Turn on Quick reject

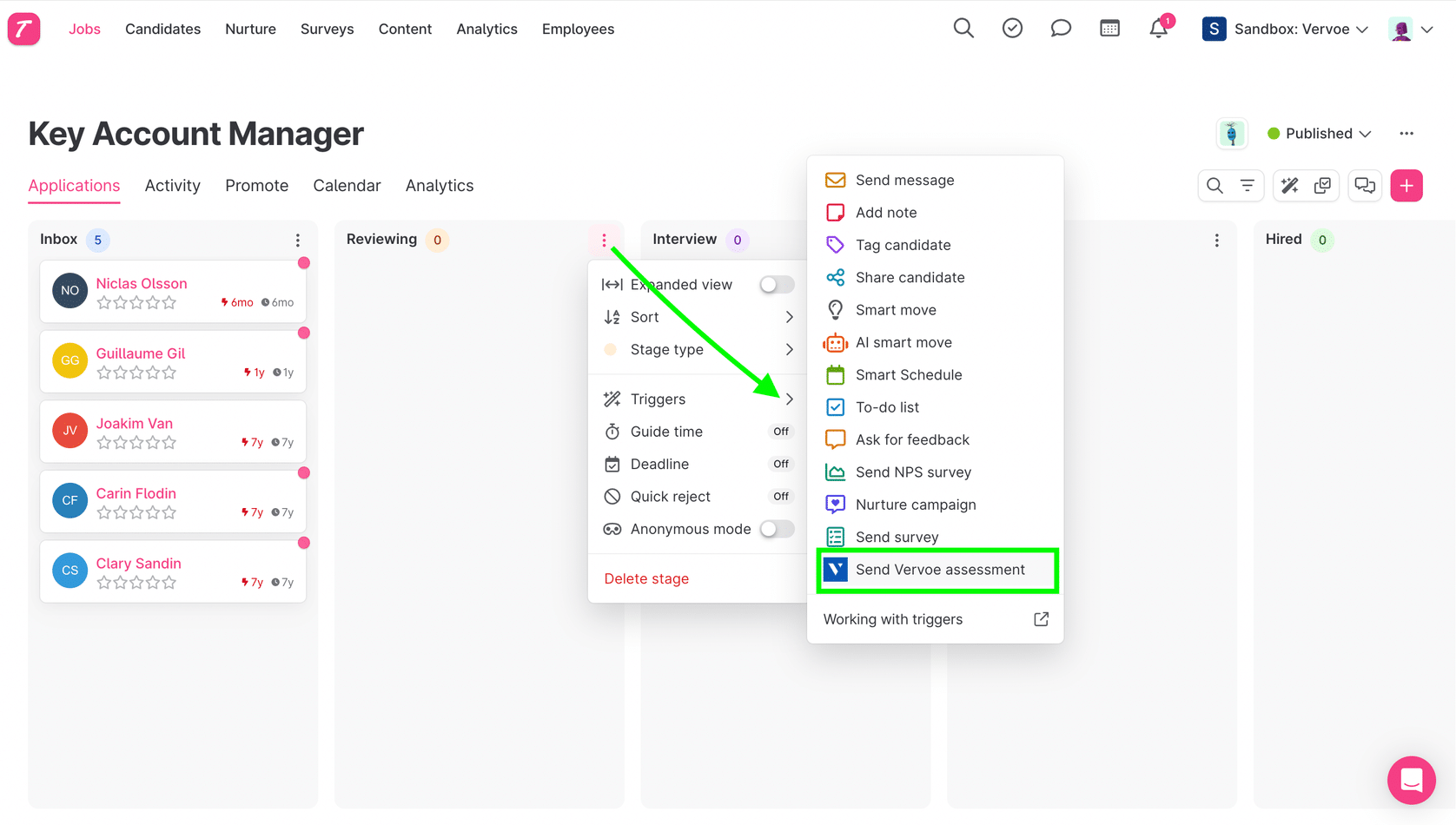click(x=781, y=496)
